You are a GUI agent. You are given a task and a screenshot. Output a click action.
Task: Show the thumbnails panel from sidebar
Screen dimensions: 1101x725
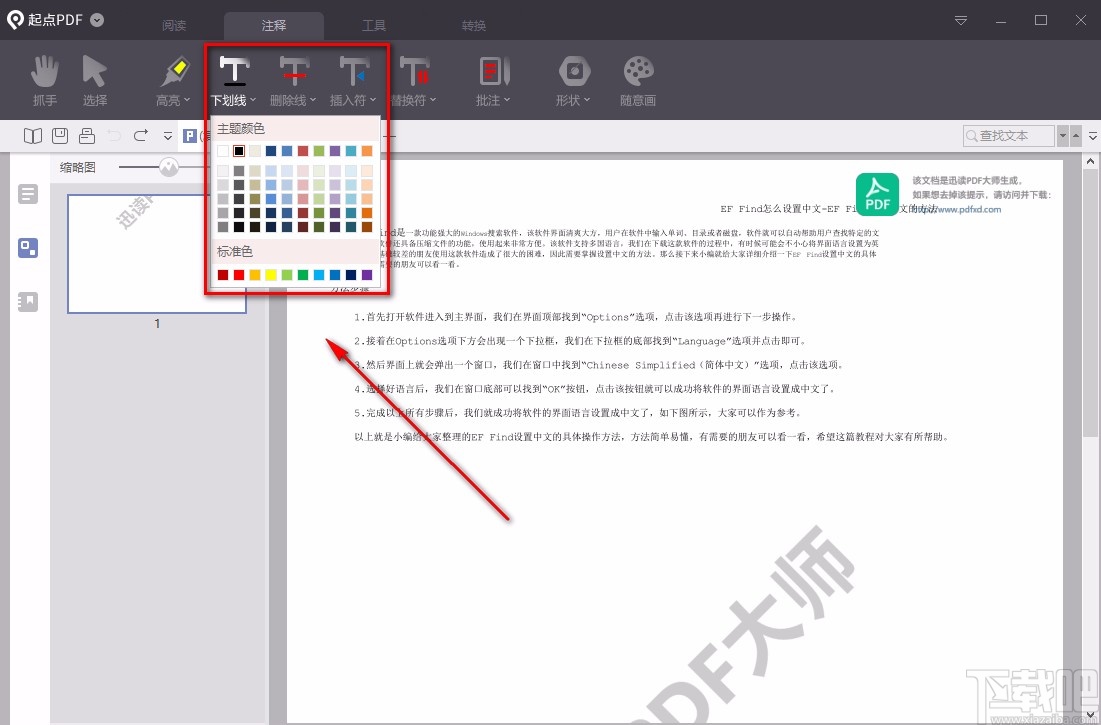28,248
